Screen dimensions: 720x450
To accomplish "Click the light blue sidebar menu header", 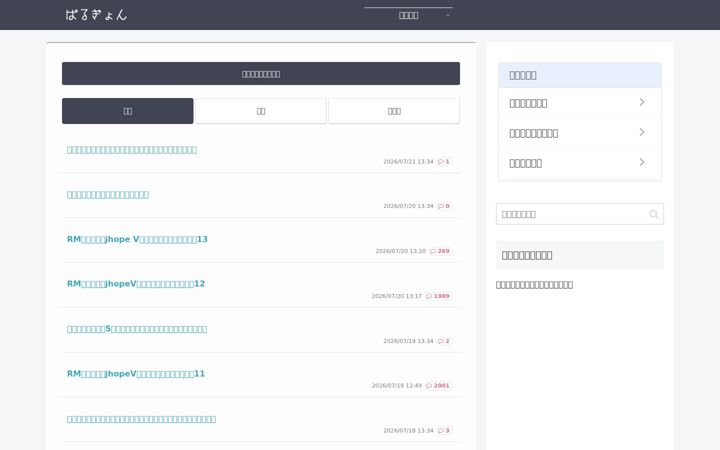I will click(x=580, y=75).
